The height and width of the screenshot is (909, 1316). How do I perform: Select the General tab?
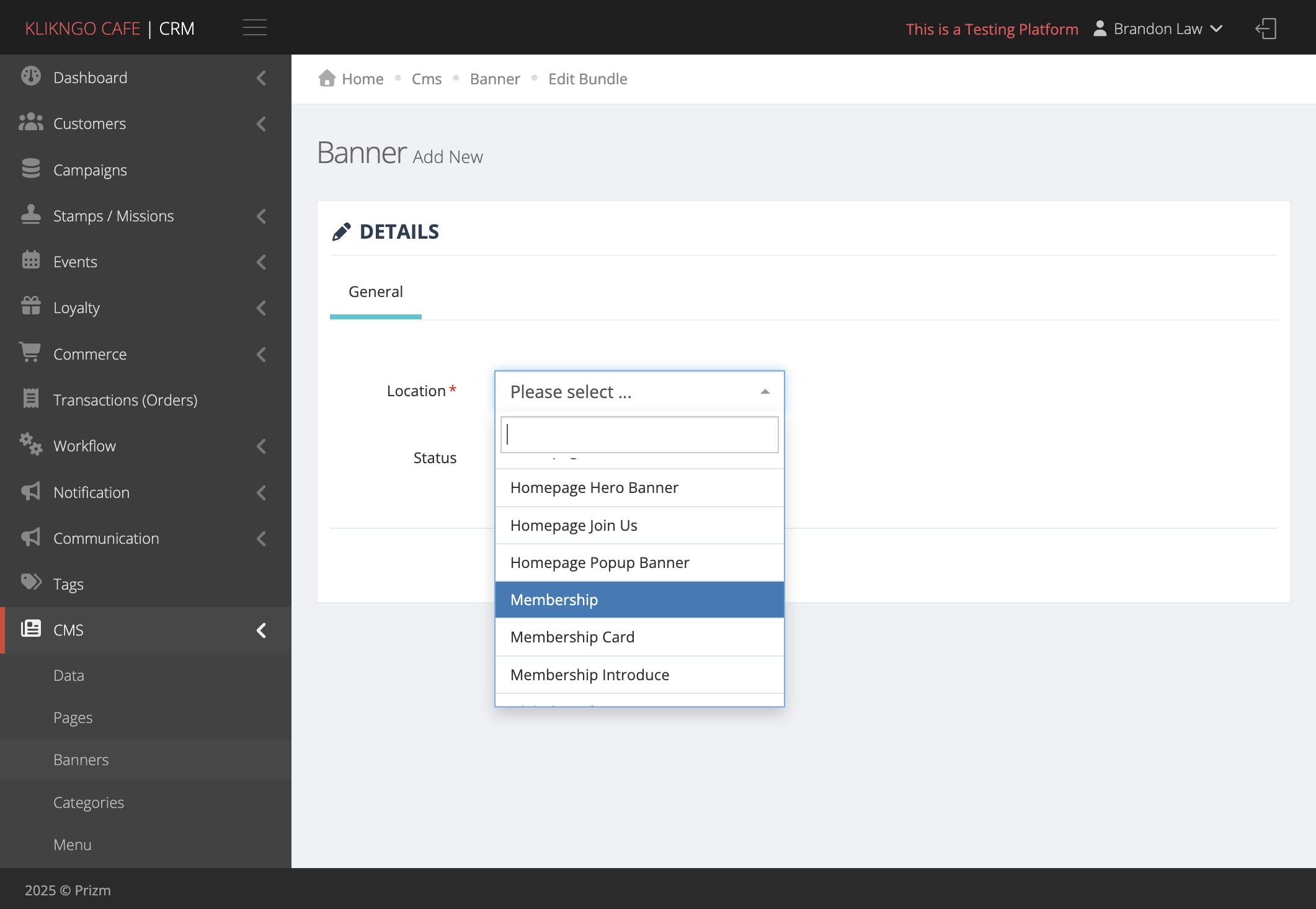[x=376, y=291]
